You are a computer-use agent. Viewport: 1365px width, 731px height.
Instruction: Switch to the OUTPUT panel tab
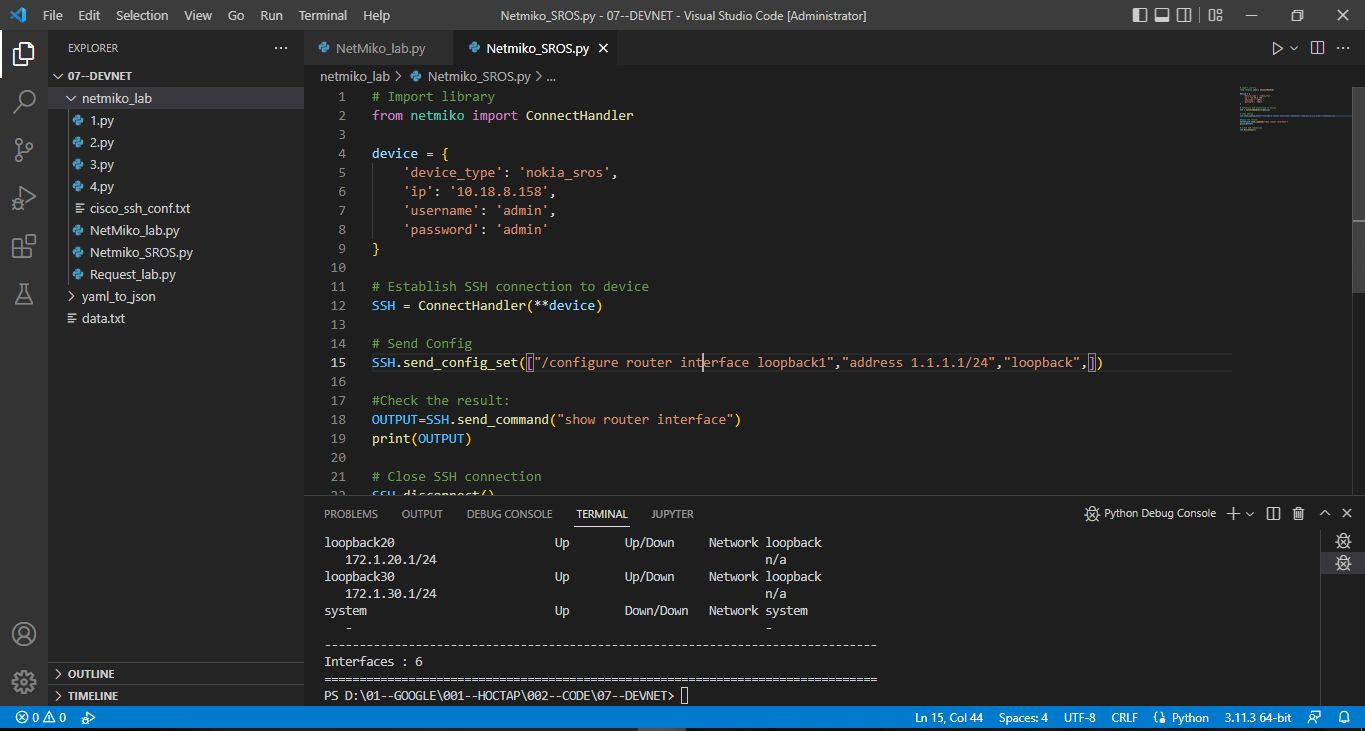(422, 514)
